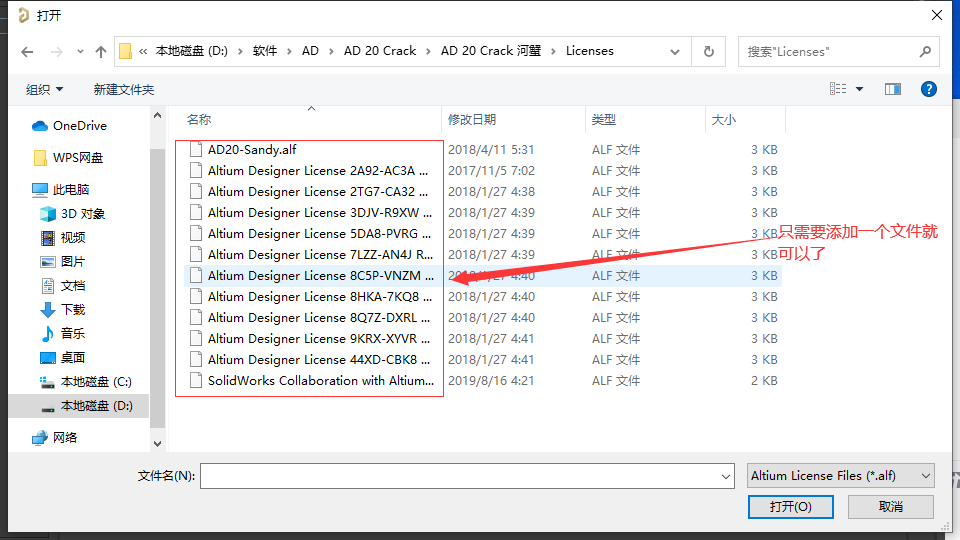
Task: Toggle the preview pane icon
Action: click(x=893, y=89)
